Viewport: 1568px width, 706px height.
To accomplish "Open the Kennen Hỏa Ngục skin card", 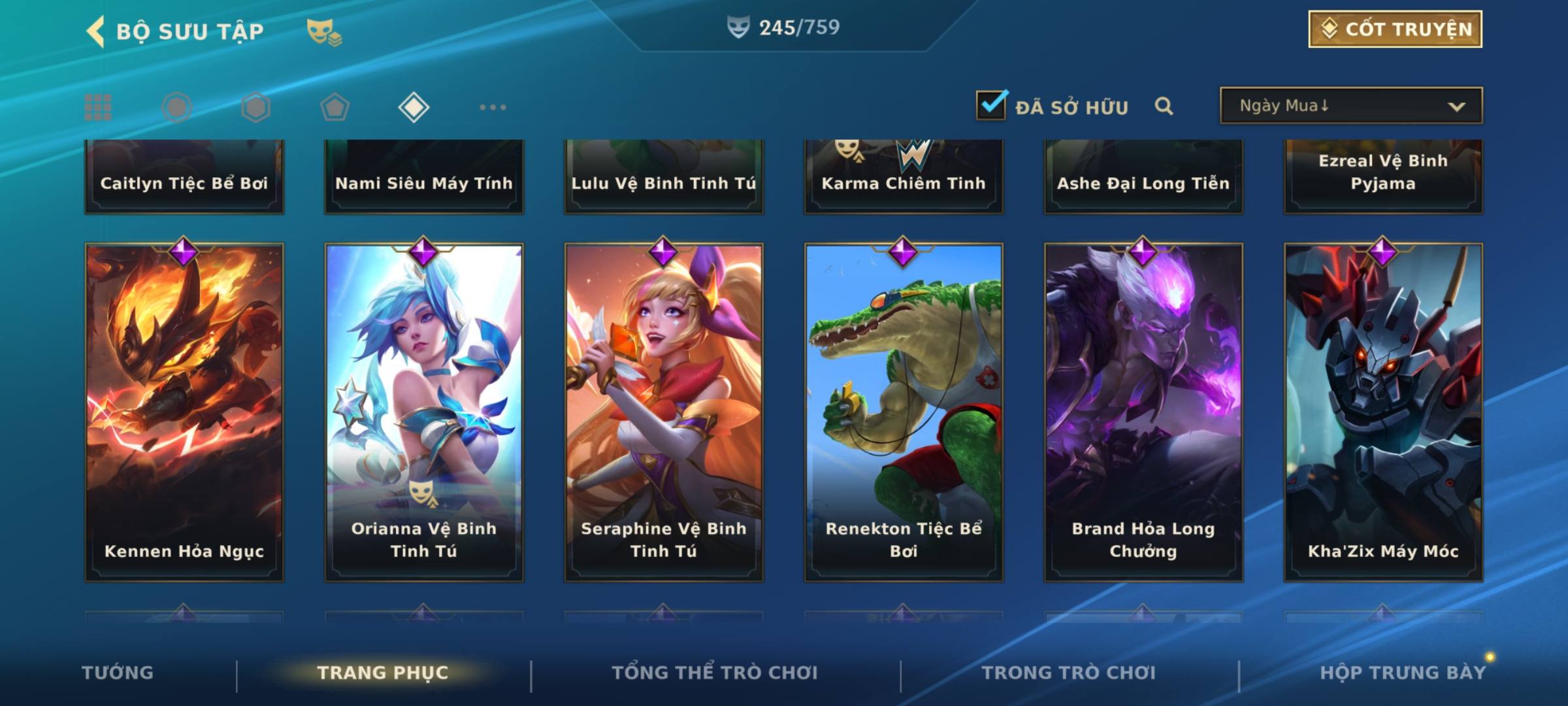I will pyautogui.click(x=184, y=412).
